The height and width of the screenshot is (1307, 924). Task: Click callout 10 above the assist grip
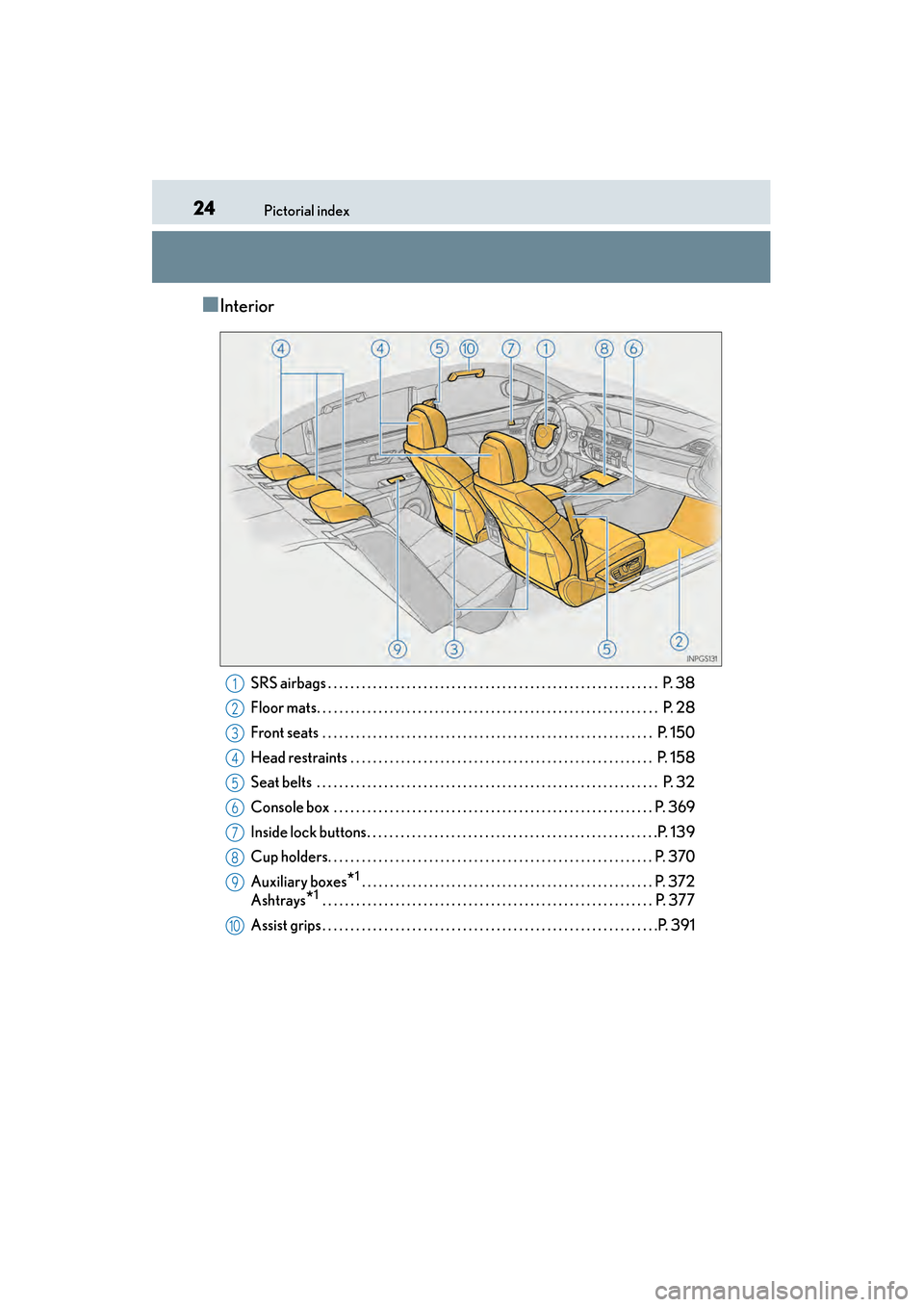(x=469, y=348)
